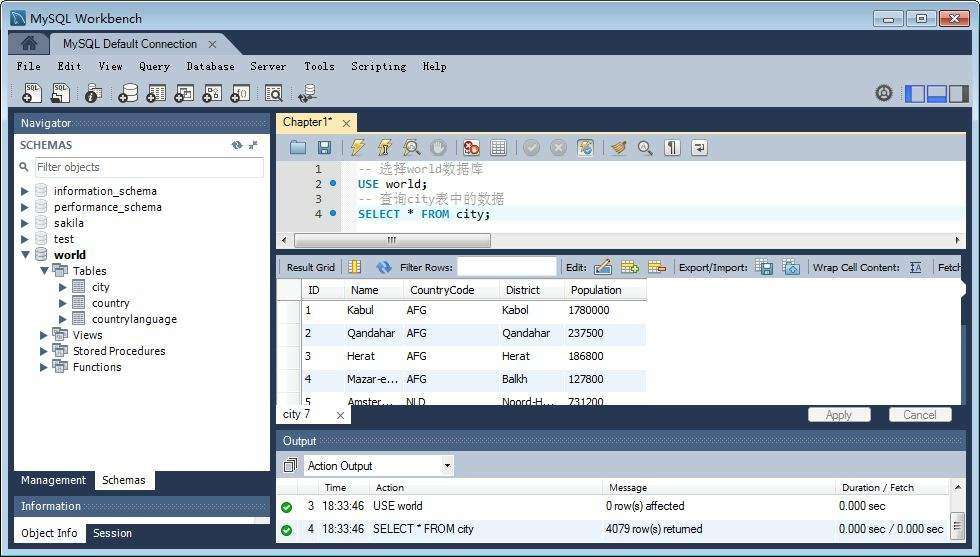Toggle stop-on-error script execution icon
Image resolution: width=980 pixels, height=557 pixels.
(471, 148)
